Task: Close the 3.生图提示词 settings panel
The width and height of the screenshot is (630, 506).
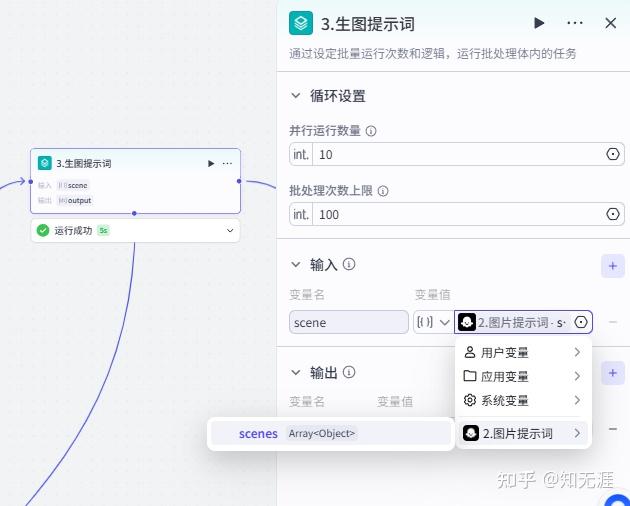Action: click(610, 23)
